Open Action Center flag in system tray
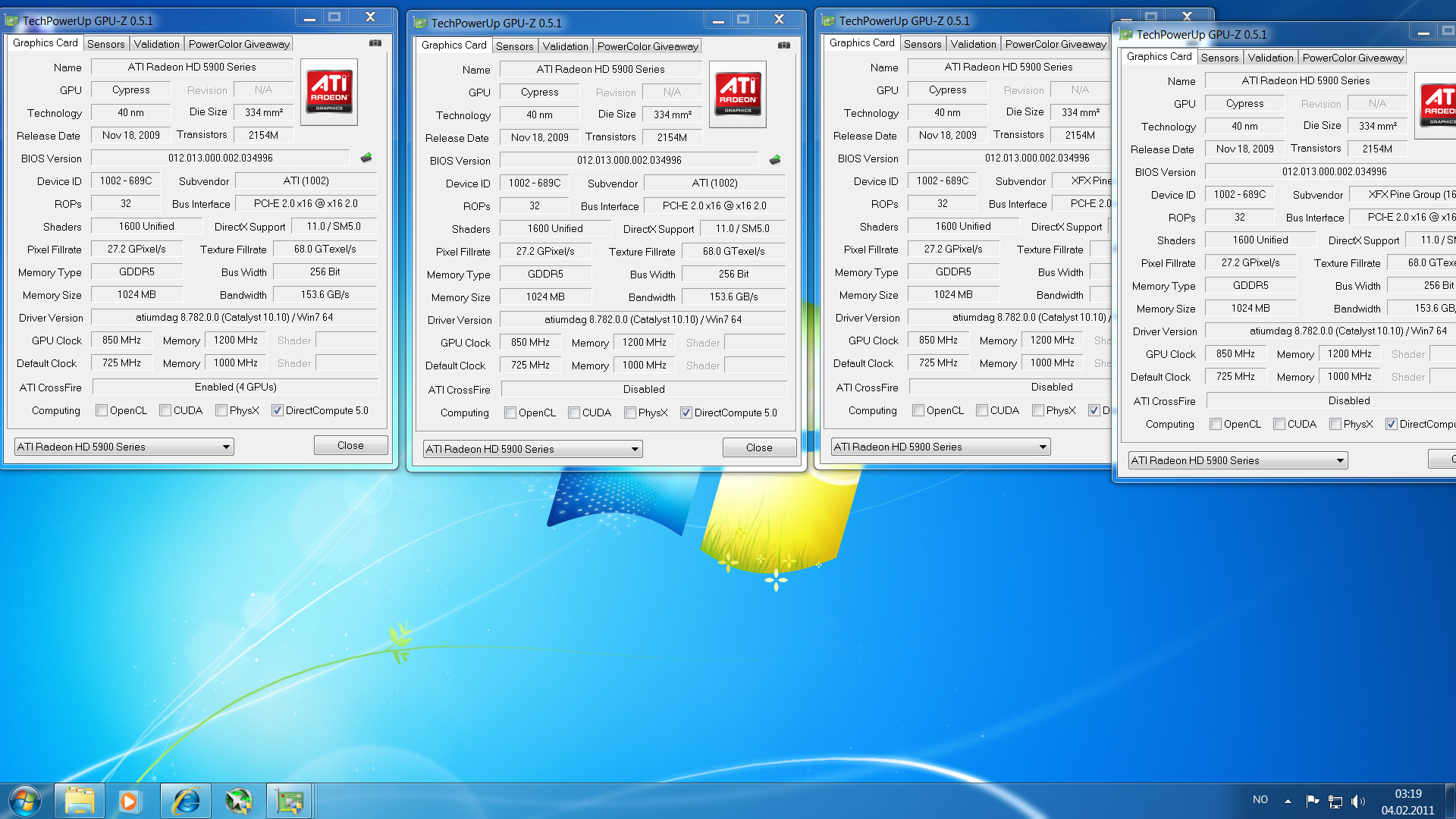Viewport: 1456px width, 819px height. pos(1312,801)
